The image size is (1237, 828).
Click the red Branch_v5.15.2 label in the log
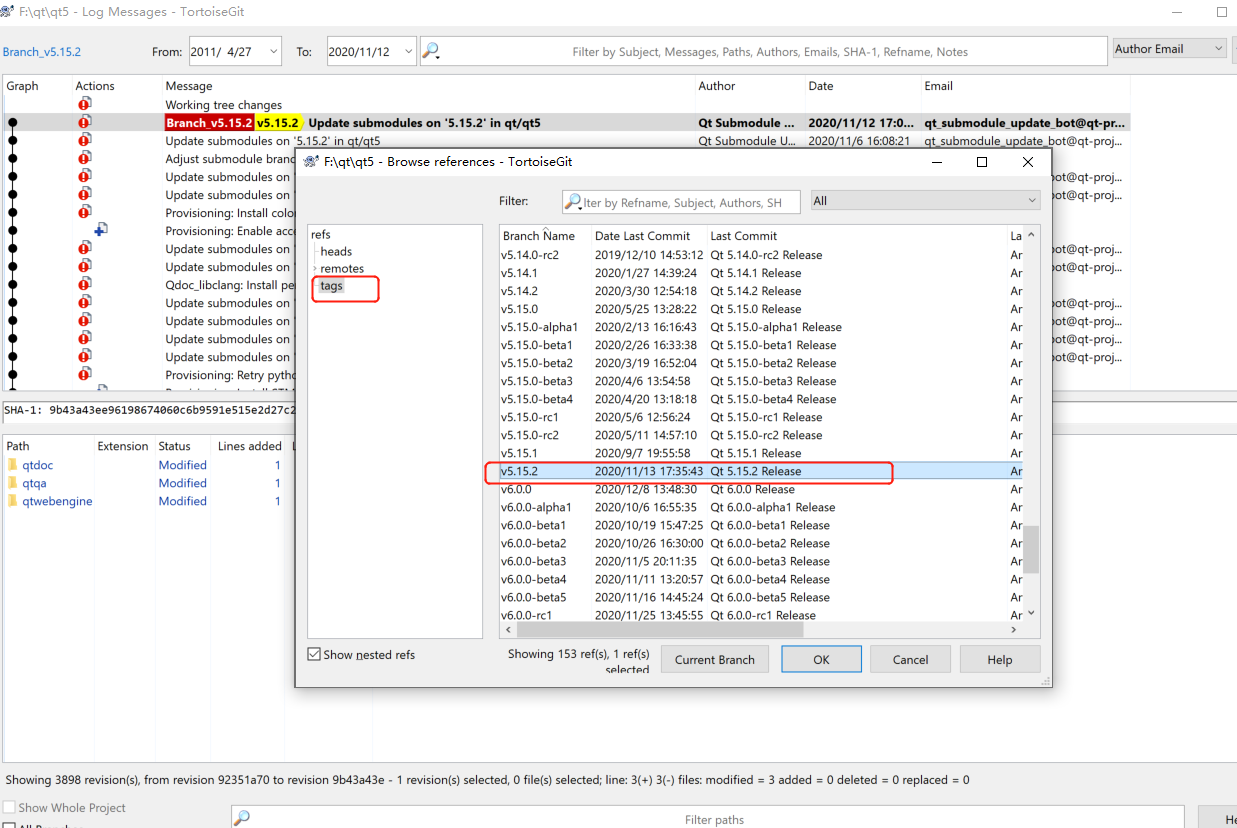click(209, 122)
